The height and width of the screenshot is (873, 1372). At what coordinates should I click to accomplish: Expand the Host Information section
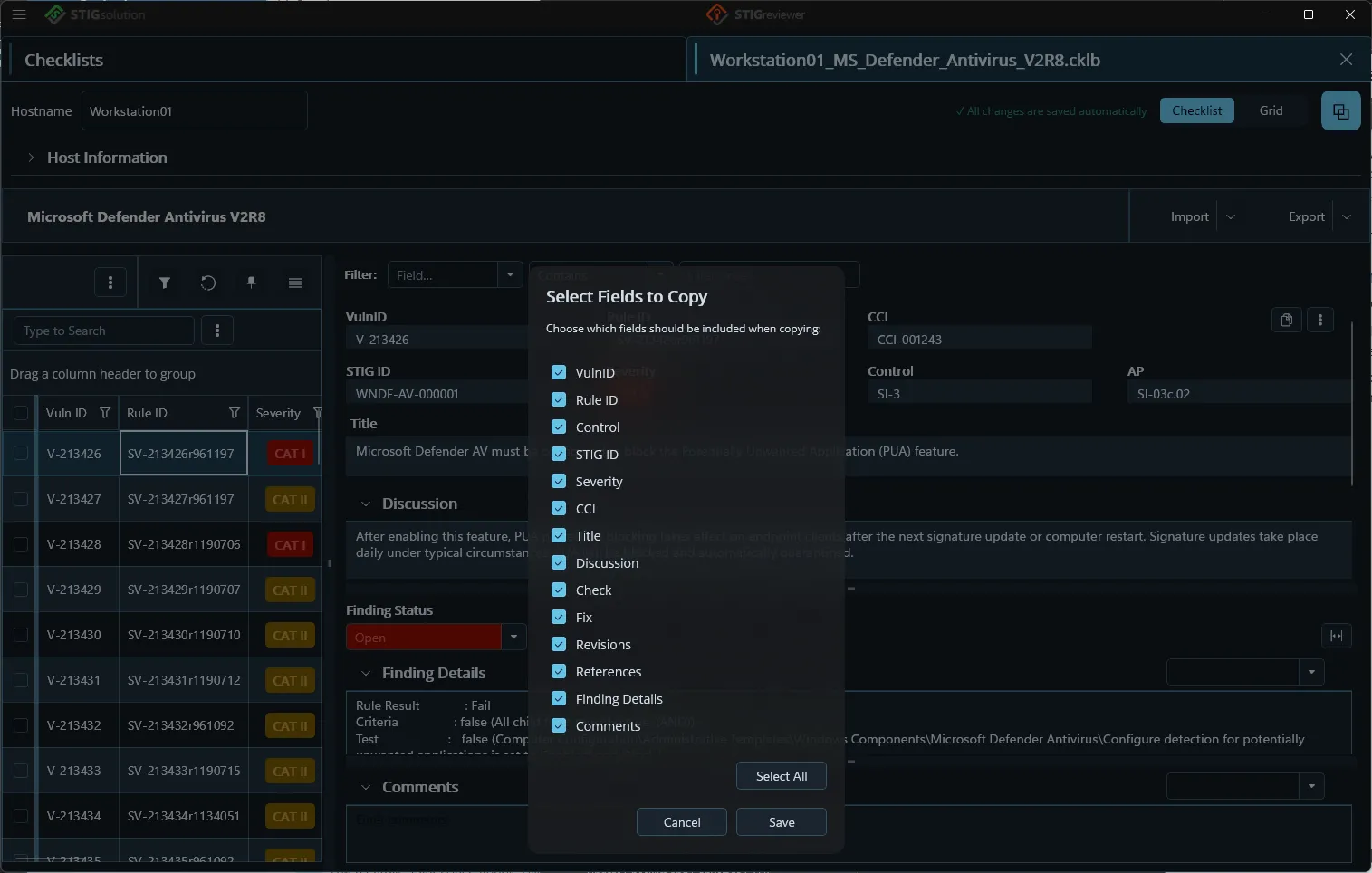pyautogui.click(x=31, y=158)
